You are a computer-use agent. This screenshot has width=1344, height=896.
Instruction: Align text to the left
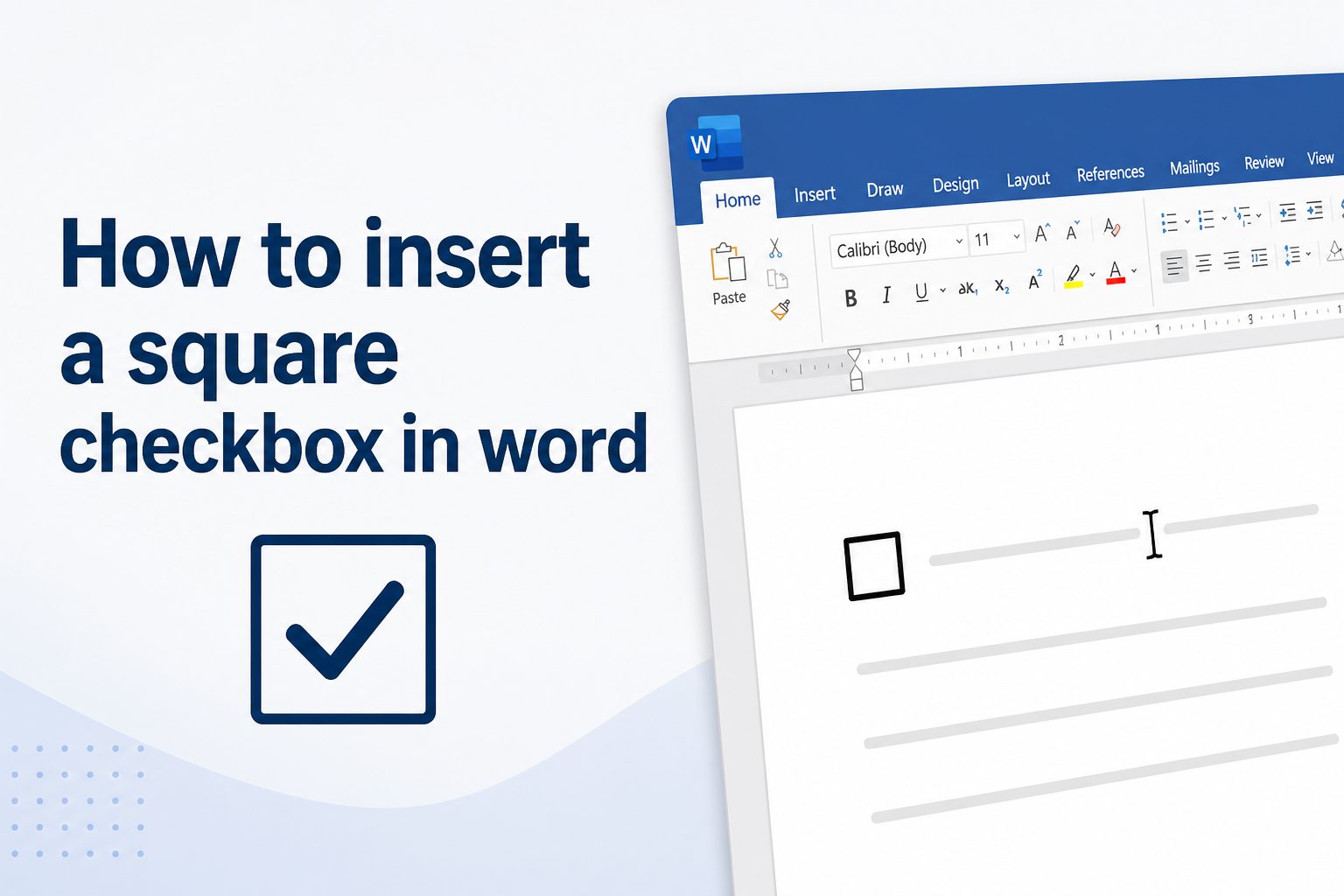pos(1174,266)
